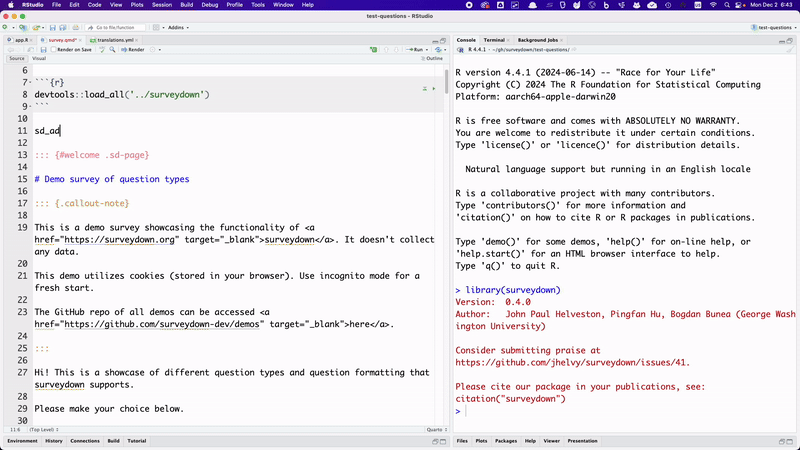
Task: Go to previous chunk with up arrow icon
Action: coord(386,49)
